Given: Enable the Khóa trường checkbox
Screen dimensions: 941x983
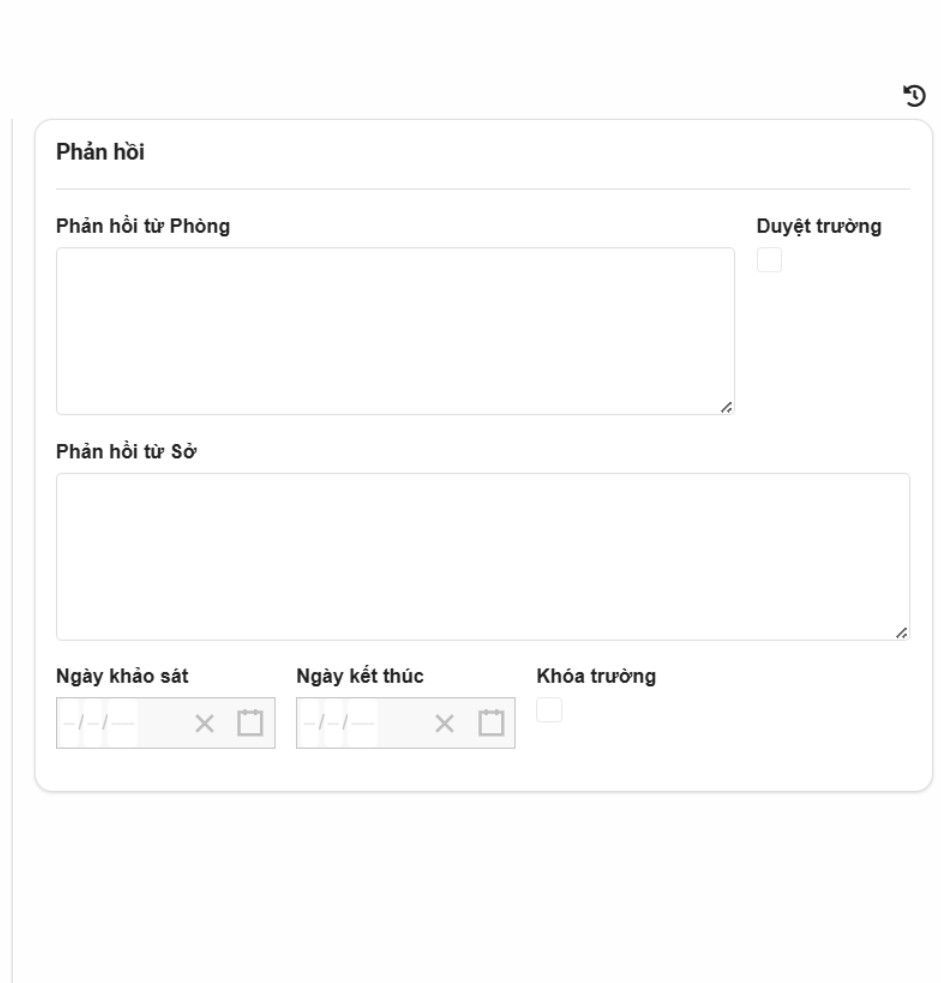Looking at the screenshot, I should click(549, 710).
